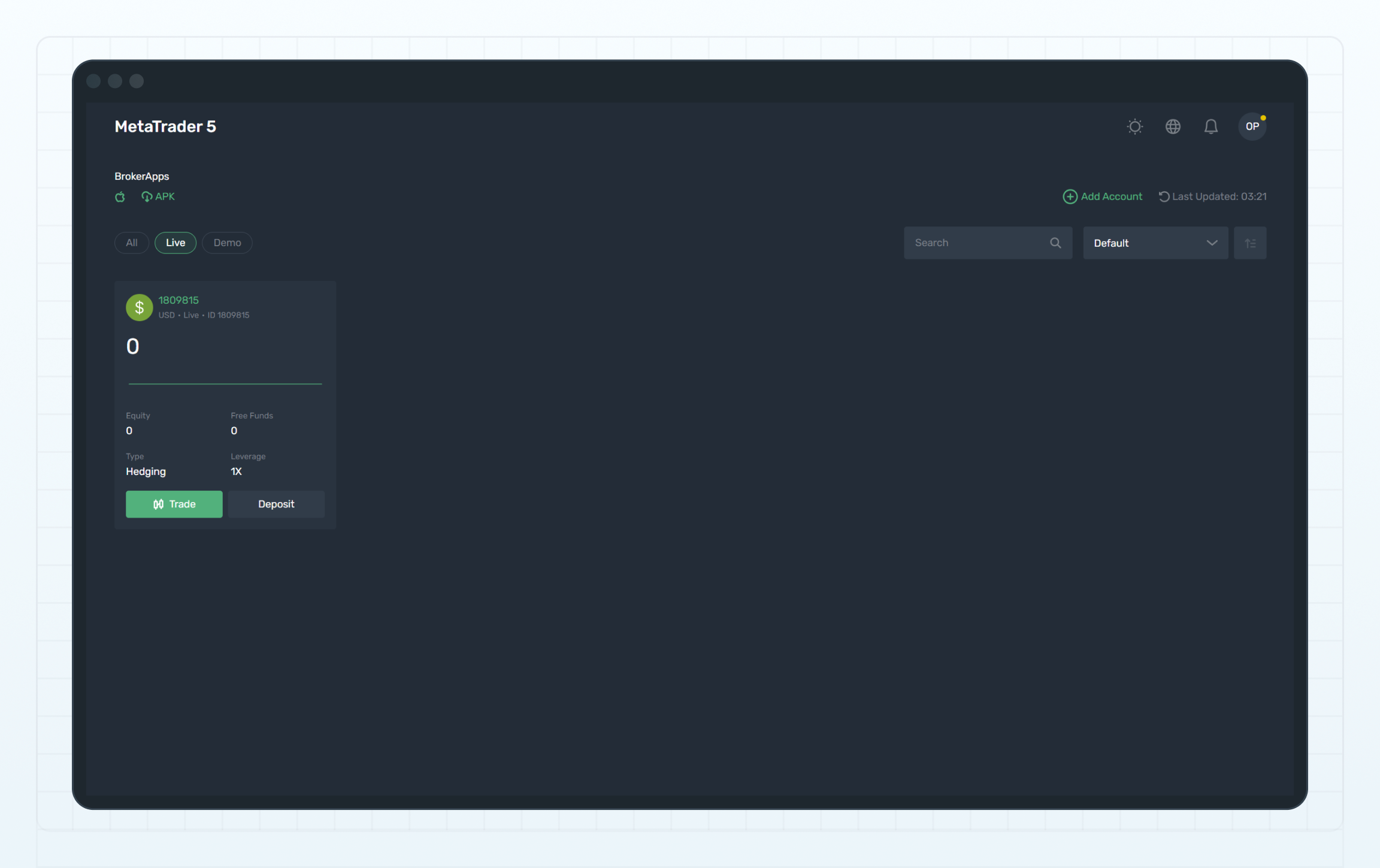The width and height of the screenshot is (1380, 868).
Task: Click the sort order icon button
Action: 1250,243
